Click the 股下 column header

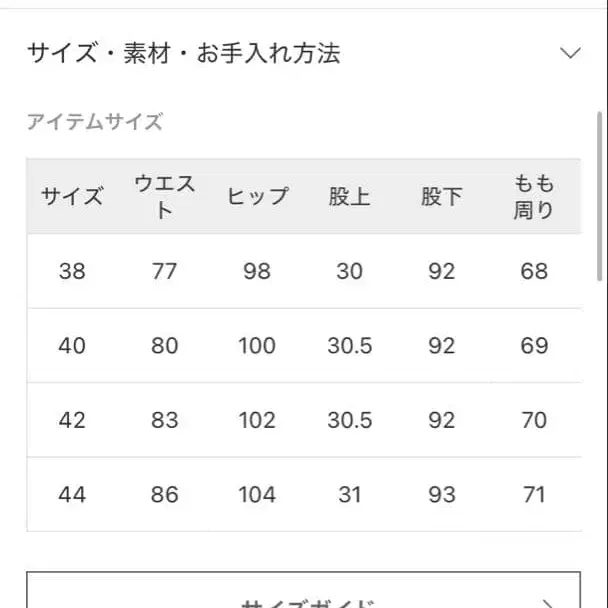(441, 196)
